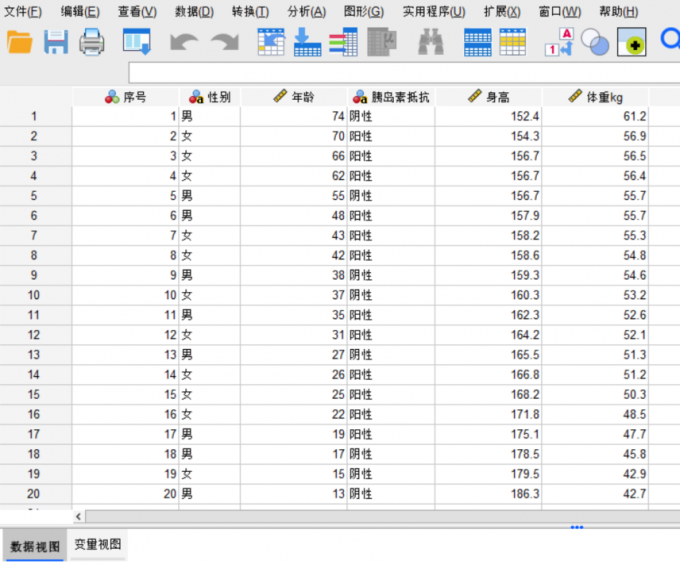Open the 转换(T) menu
The height and width of the screenshot is (564, 680).
pyautogui.click(x=250, y=12)
